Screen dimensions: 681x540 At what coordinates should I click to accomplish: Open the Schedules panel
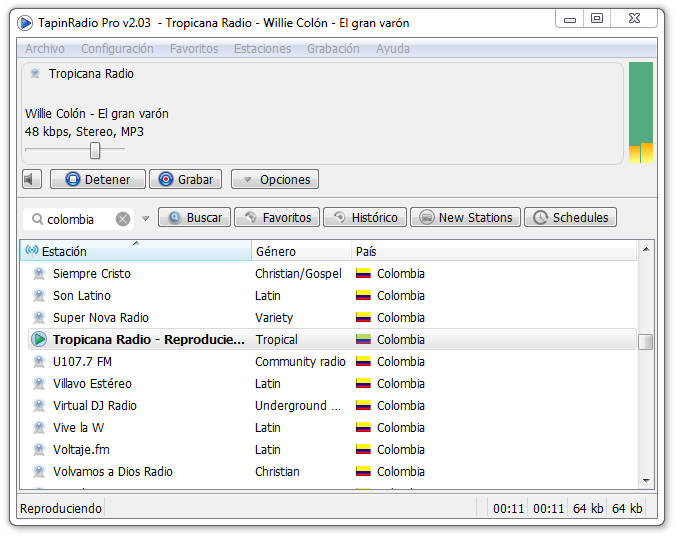pyautogui.click(x=570, y=217)
